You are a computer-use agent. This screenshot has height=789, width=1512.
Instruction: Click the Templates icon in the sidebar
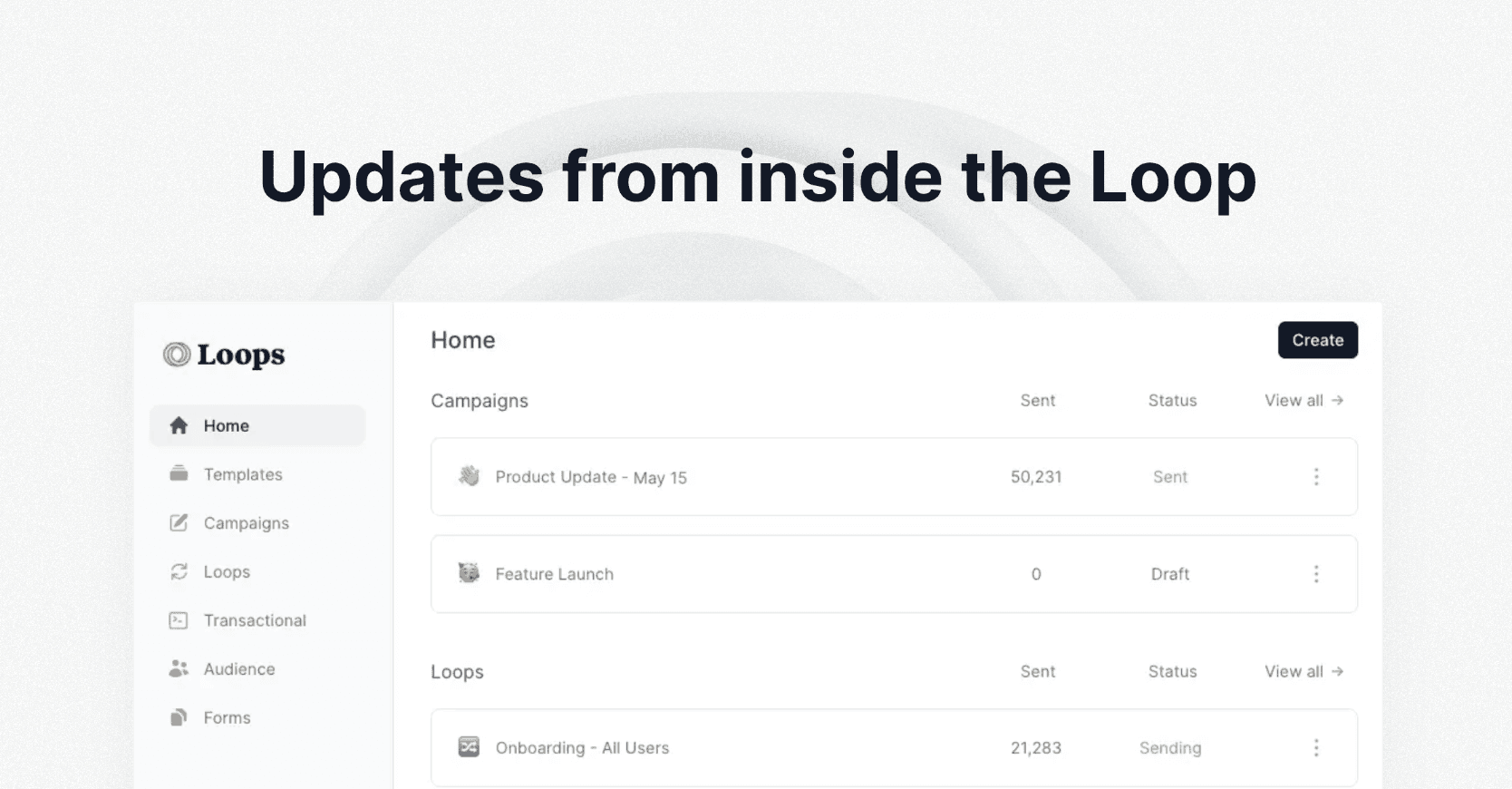pos(179,473)
